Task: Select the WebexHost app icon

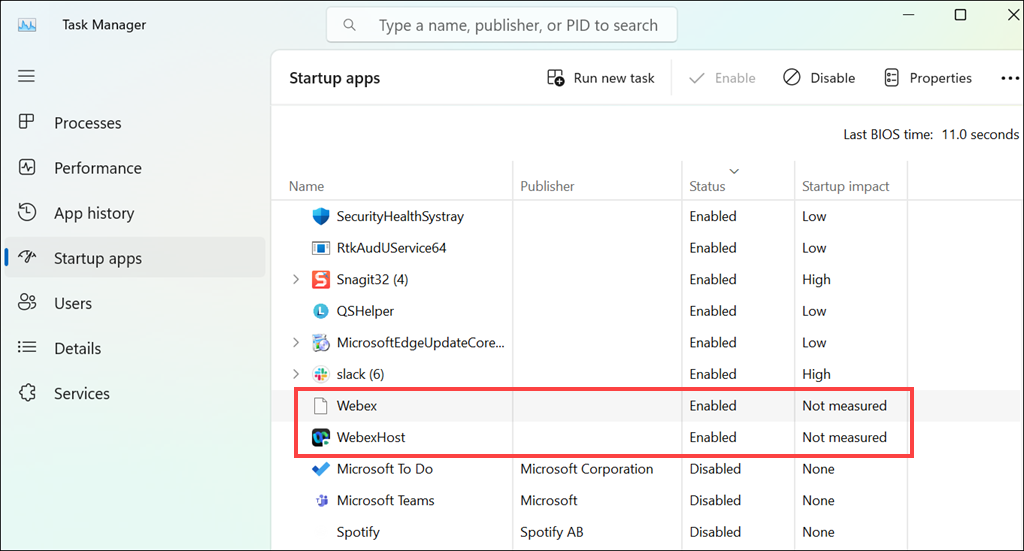Action: [321, 437]
